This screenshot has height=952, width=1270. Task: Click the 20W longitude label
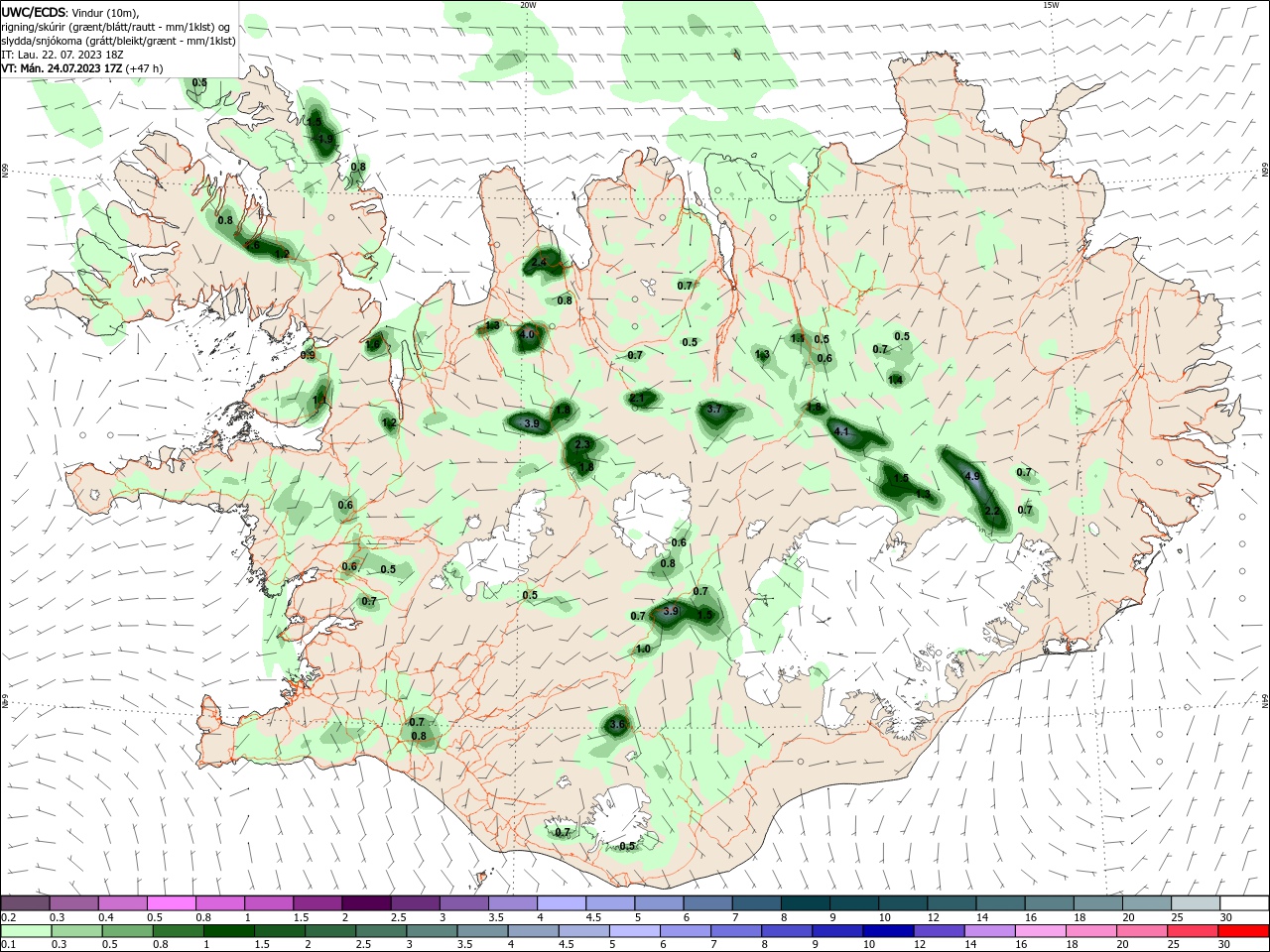[x=528, y=5]
